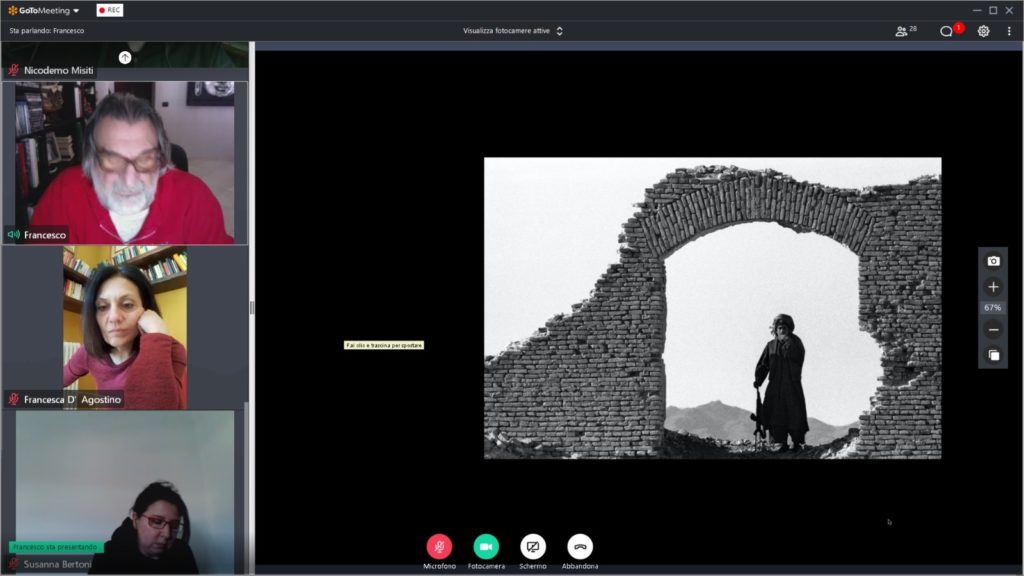Select Susanna Bertoni video thumbnail
This screenshot has height=576, width=1024.
[x=125, y=492]
